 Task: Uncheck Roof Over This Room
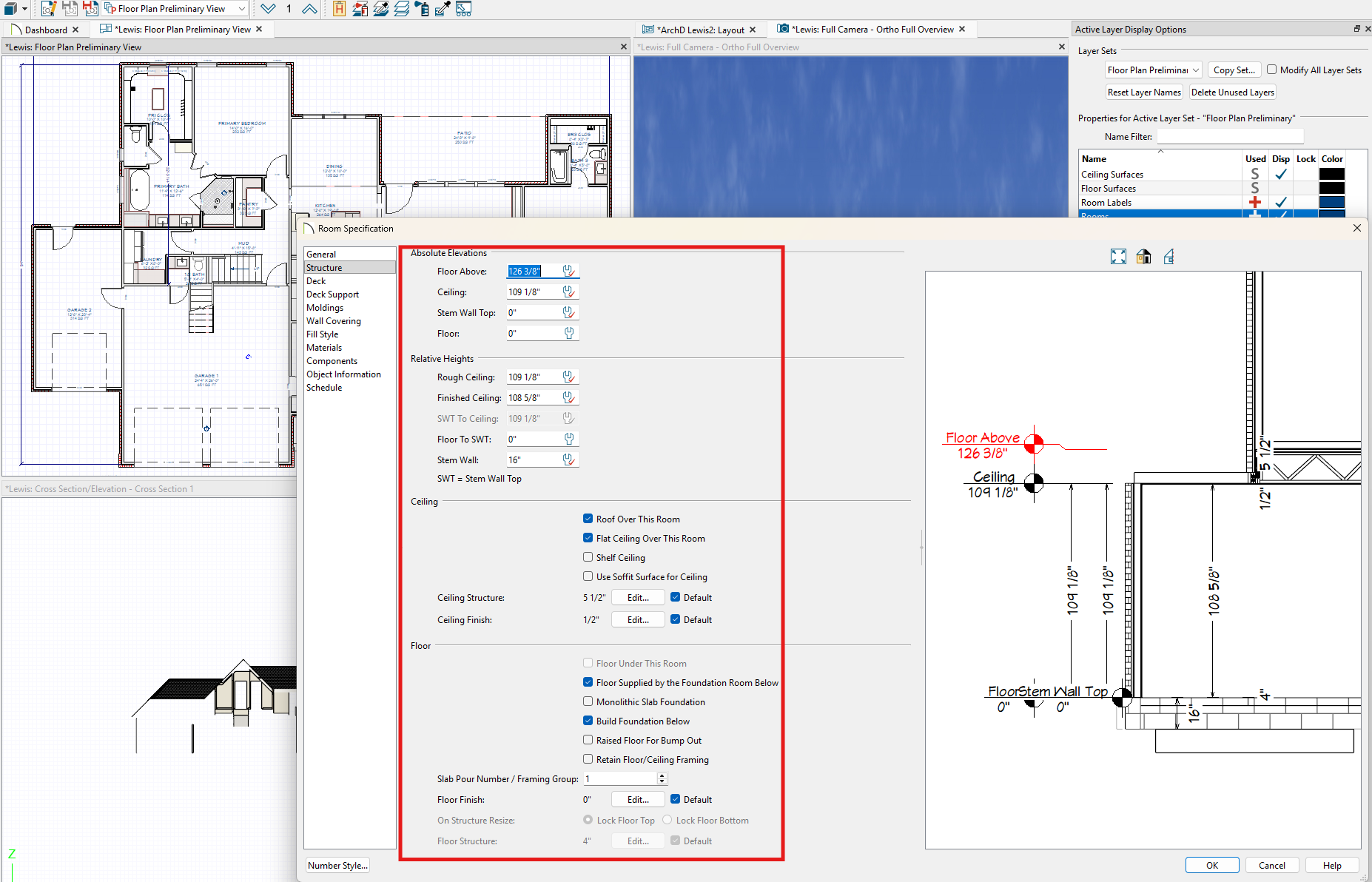point(588,519)
